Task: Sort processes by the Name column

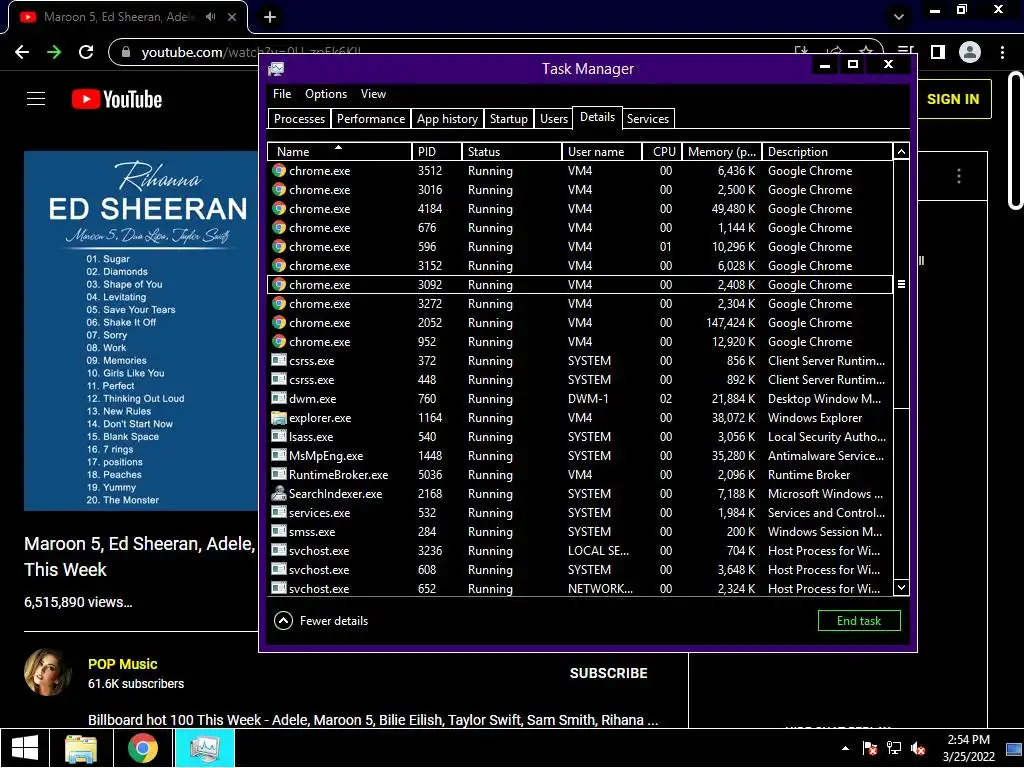Action: (340, 152)
